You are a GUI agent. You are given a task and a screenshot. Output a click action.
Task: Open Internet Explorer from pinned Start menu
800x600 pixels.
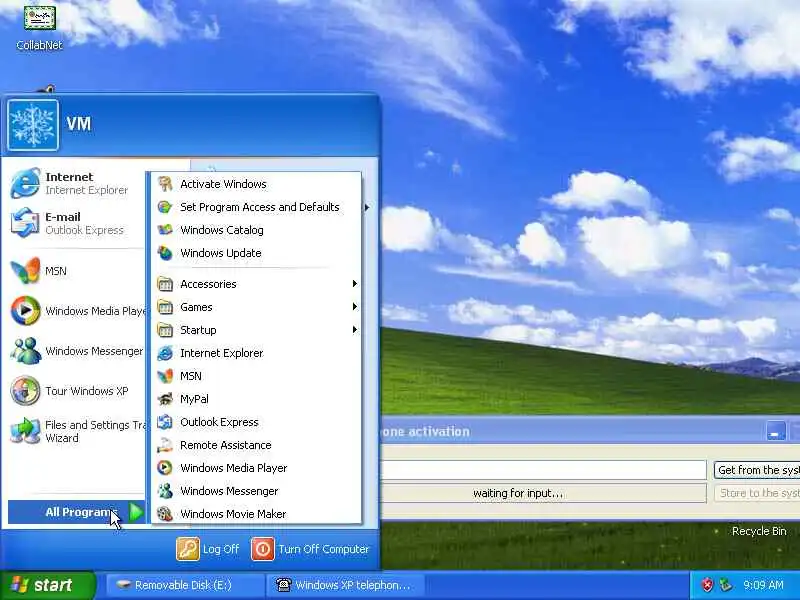pos(77,183)
